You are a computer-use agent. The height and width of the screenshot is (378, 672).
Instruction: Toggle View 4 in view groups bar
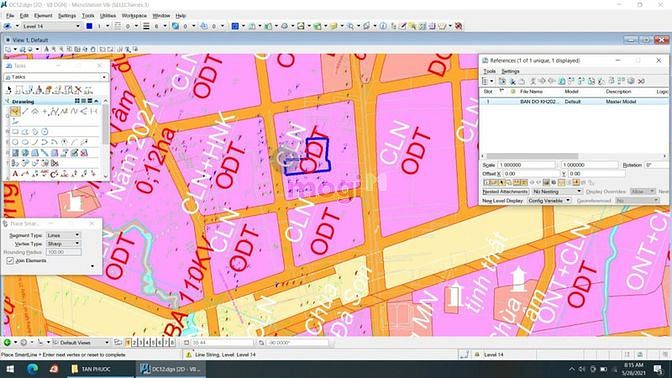pyautogui.click(x=147, y=342)
